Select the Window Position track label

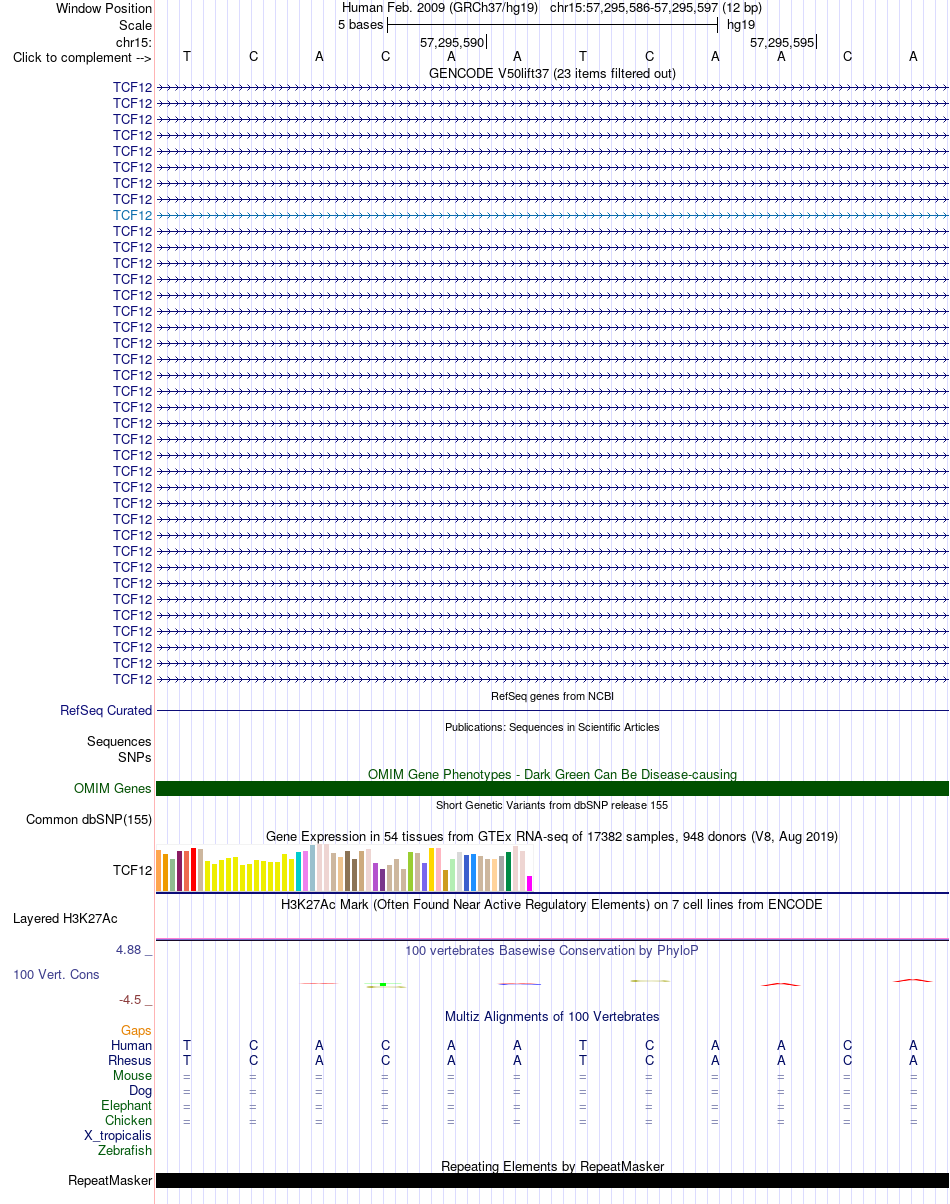(104, 8)
